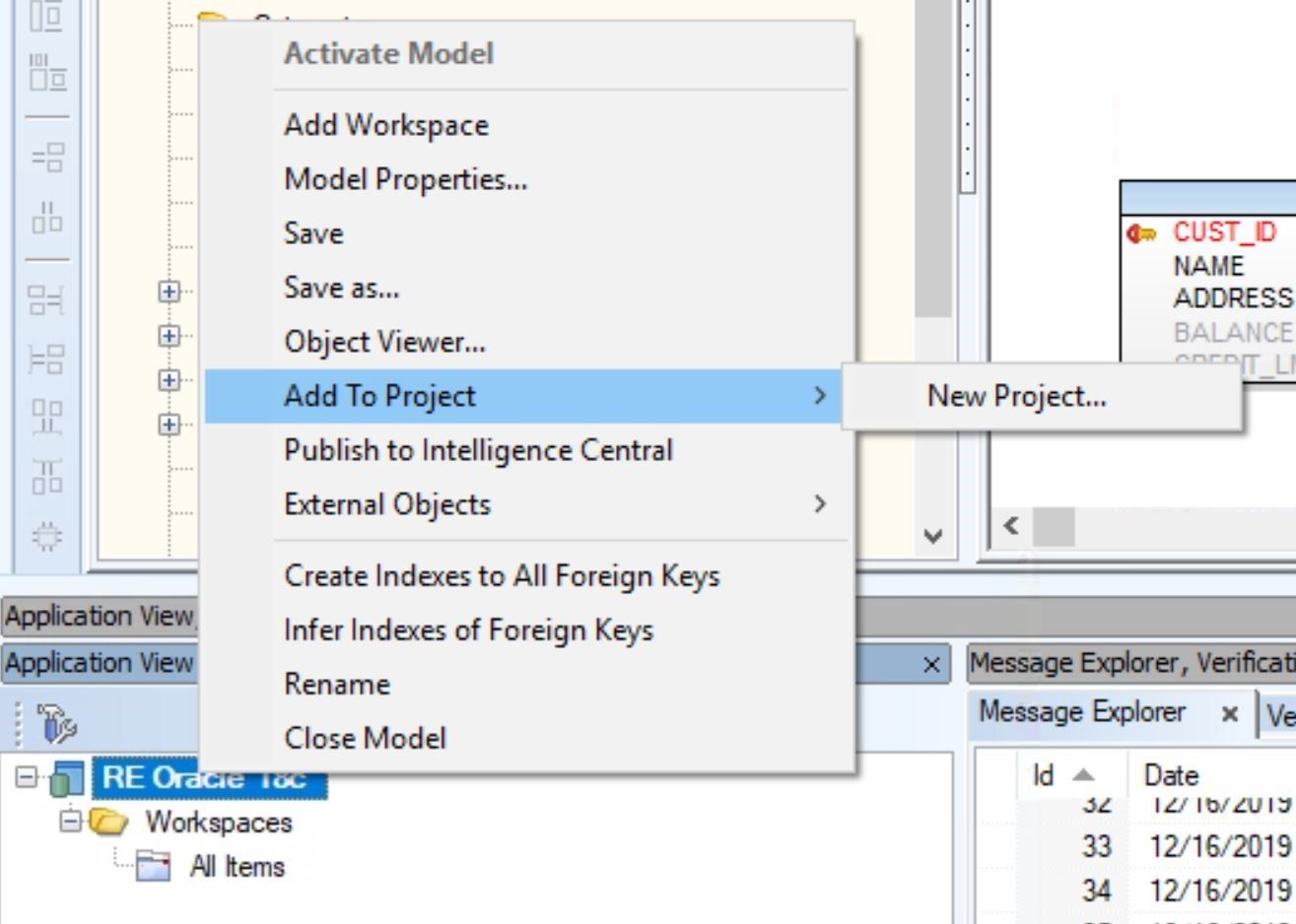Click the model tree scrollbar down arrow
This screenshot has height=924, width=1296.
(932, 537)
